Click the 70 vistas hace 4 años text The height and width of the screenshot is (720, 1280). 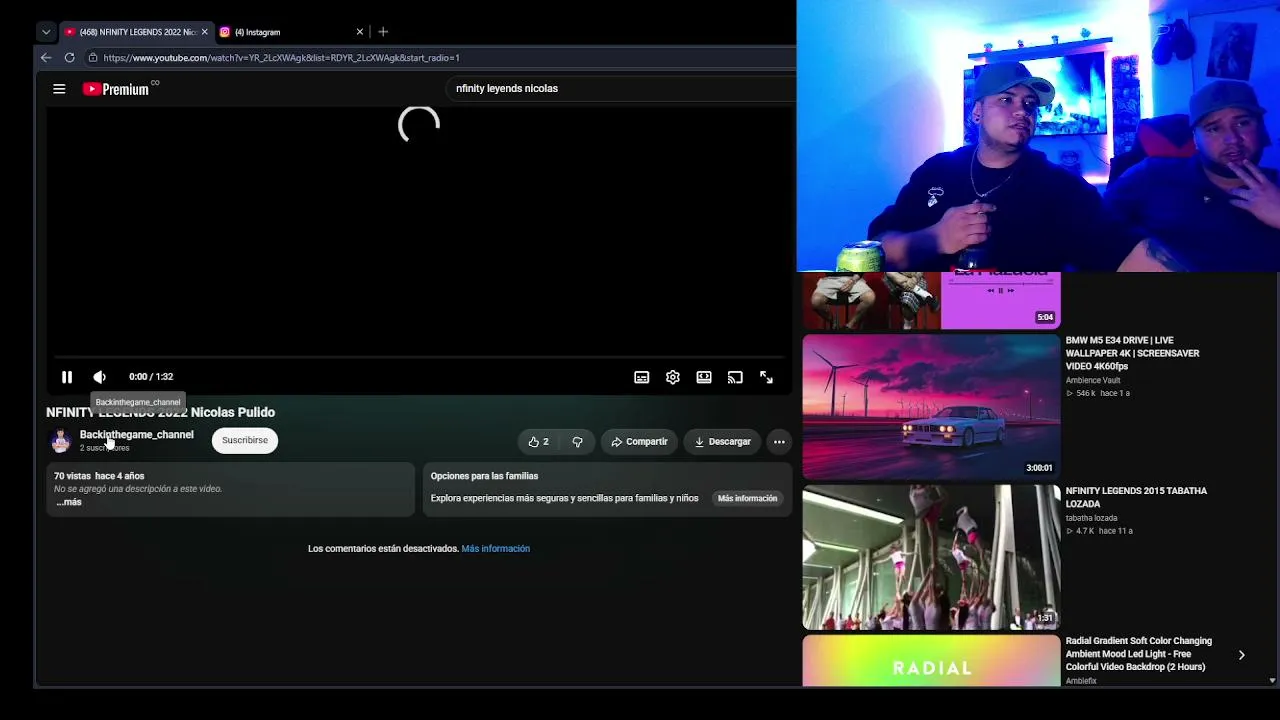point(99,476)
